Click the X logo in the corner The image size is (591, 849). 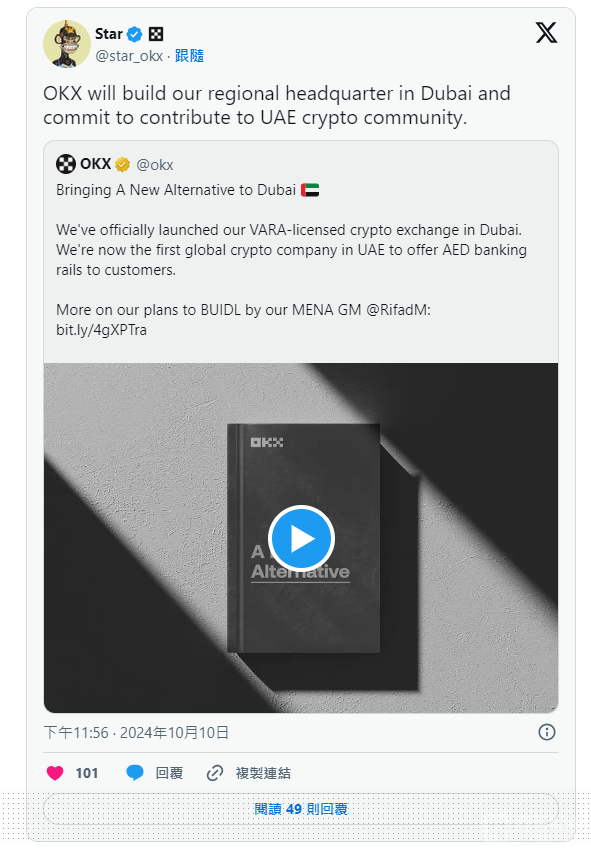pyautogui.click(x=546, y=33)
